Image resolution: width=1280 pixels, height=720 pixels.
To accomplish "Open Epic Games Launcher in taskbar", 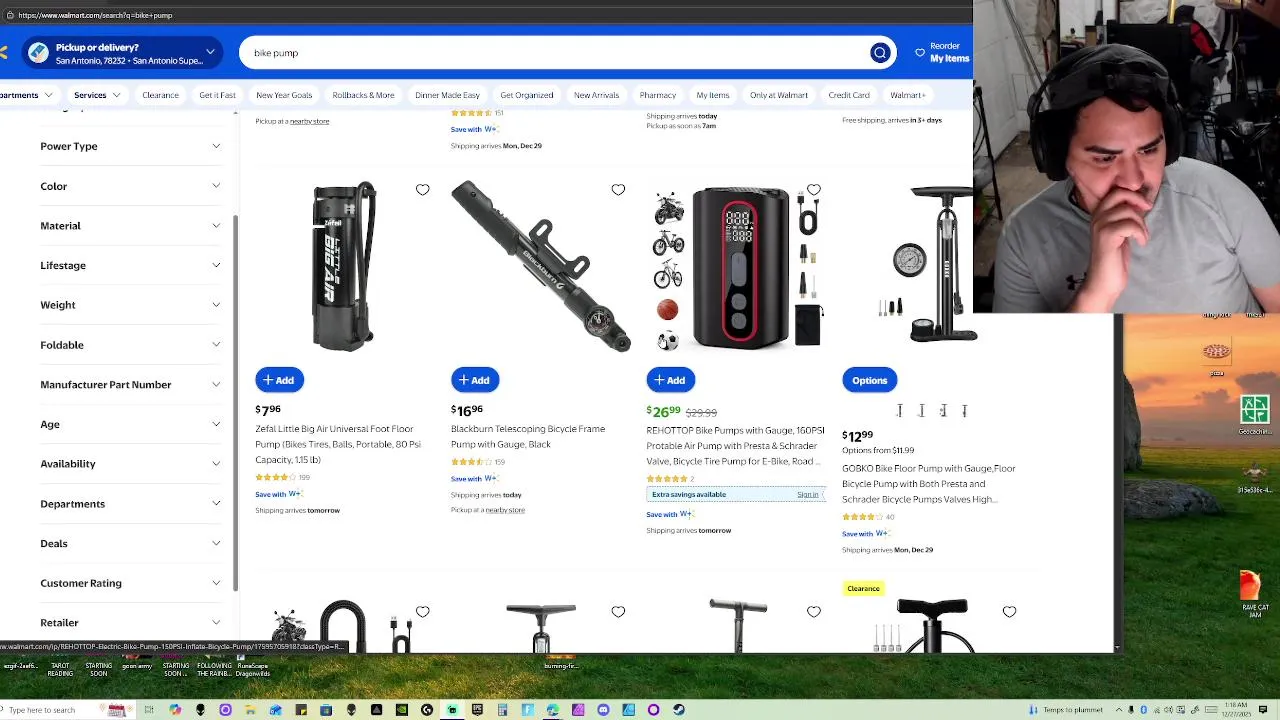I will [477, 710].
